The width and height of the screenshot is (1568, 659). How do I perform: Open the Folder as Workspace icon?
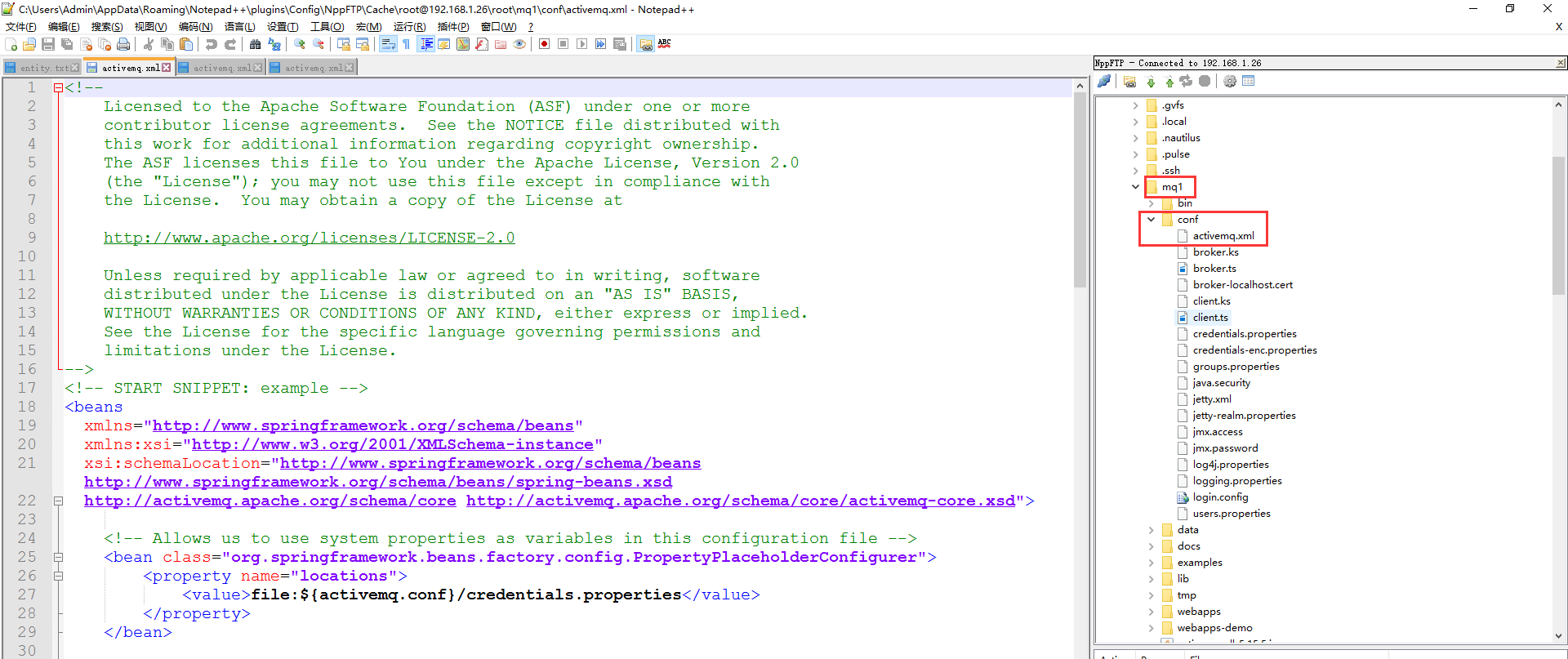(x=501, y=44)
